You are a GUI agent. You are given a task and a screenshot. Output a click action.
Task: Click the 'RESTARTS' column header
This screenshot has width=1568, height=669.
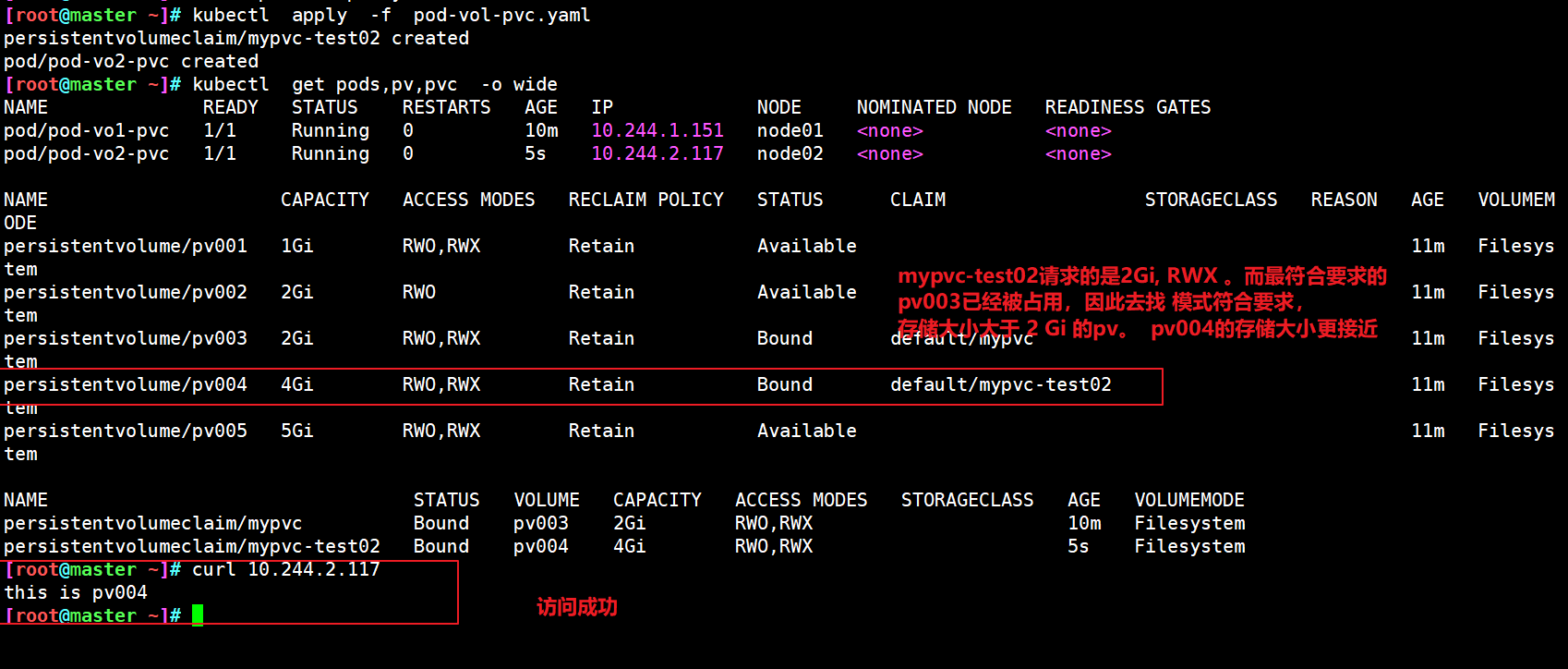(x=447, y=107)
